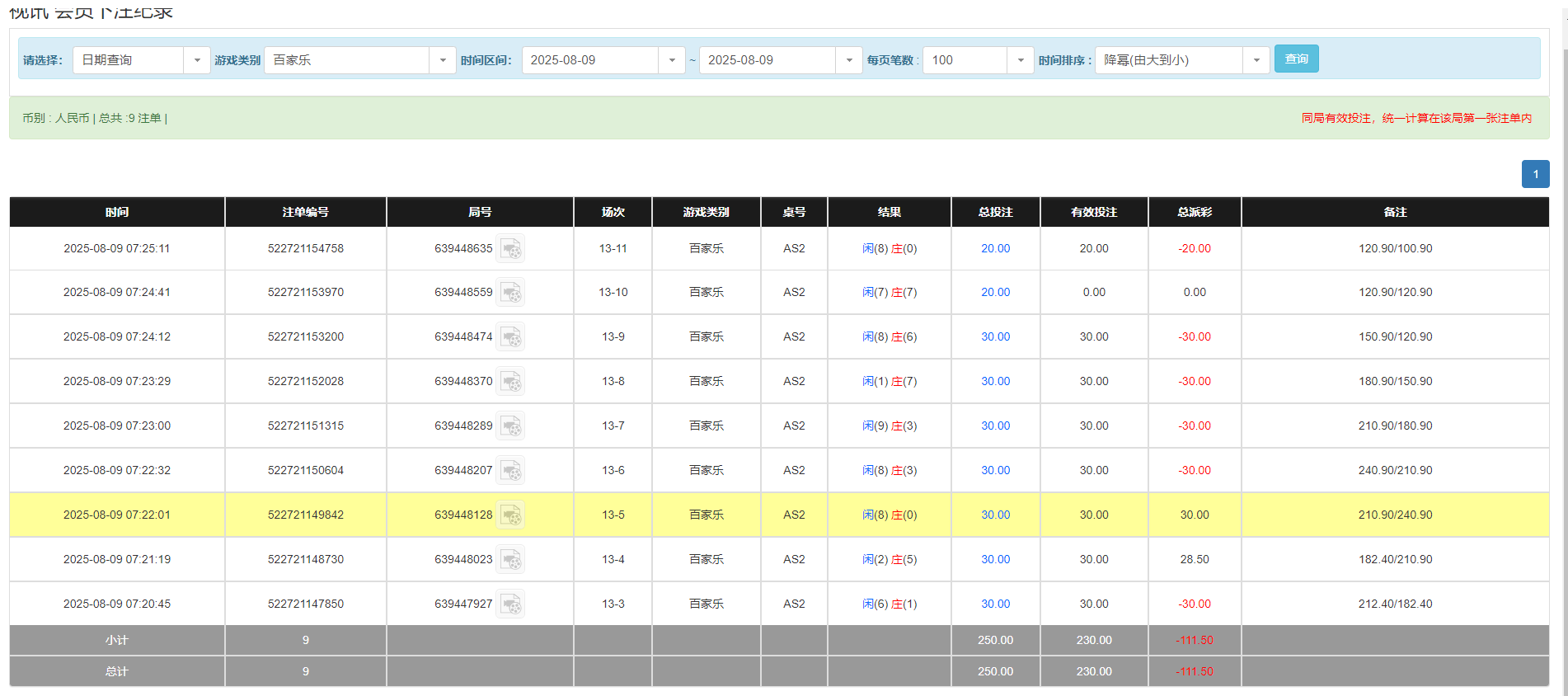Click the 查询 search button

1296,59
